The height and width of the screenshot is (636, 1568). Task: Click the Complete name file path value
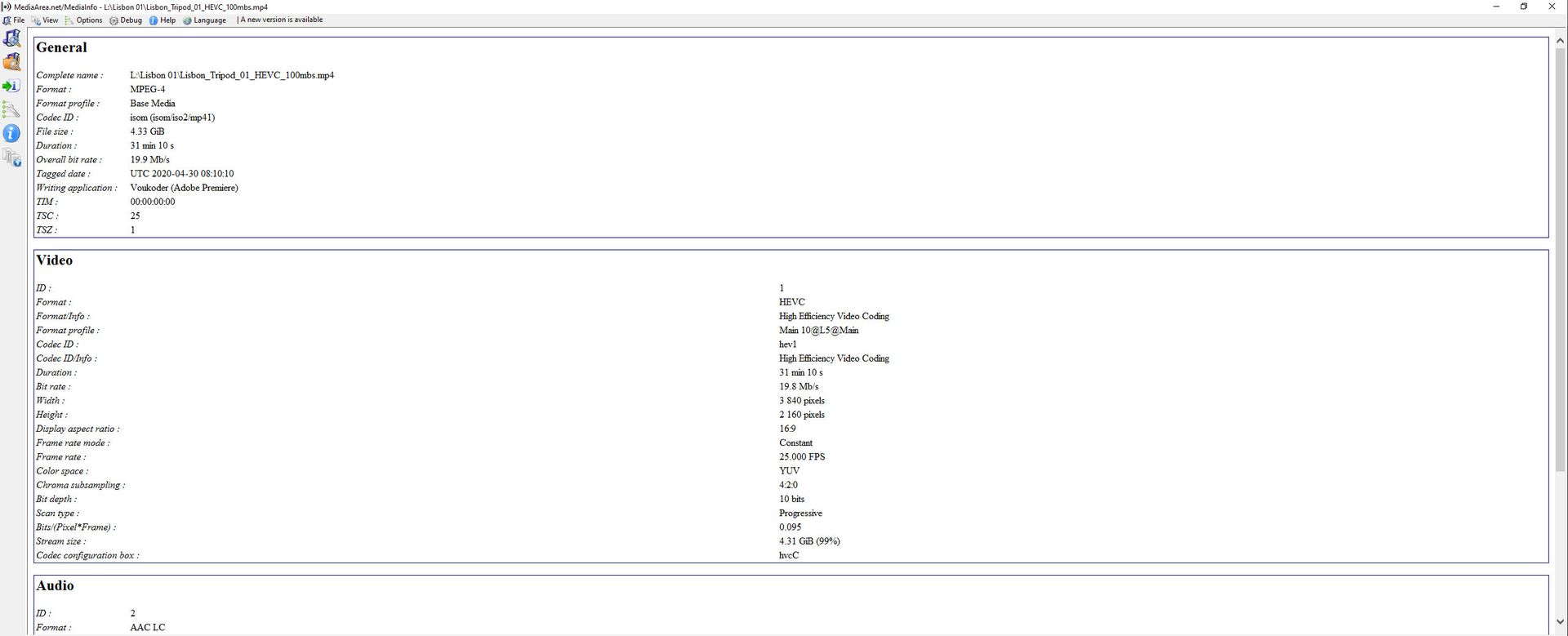(x=232, y=75)
